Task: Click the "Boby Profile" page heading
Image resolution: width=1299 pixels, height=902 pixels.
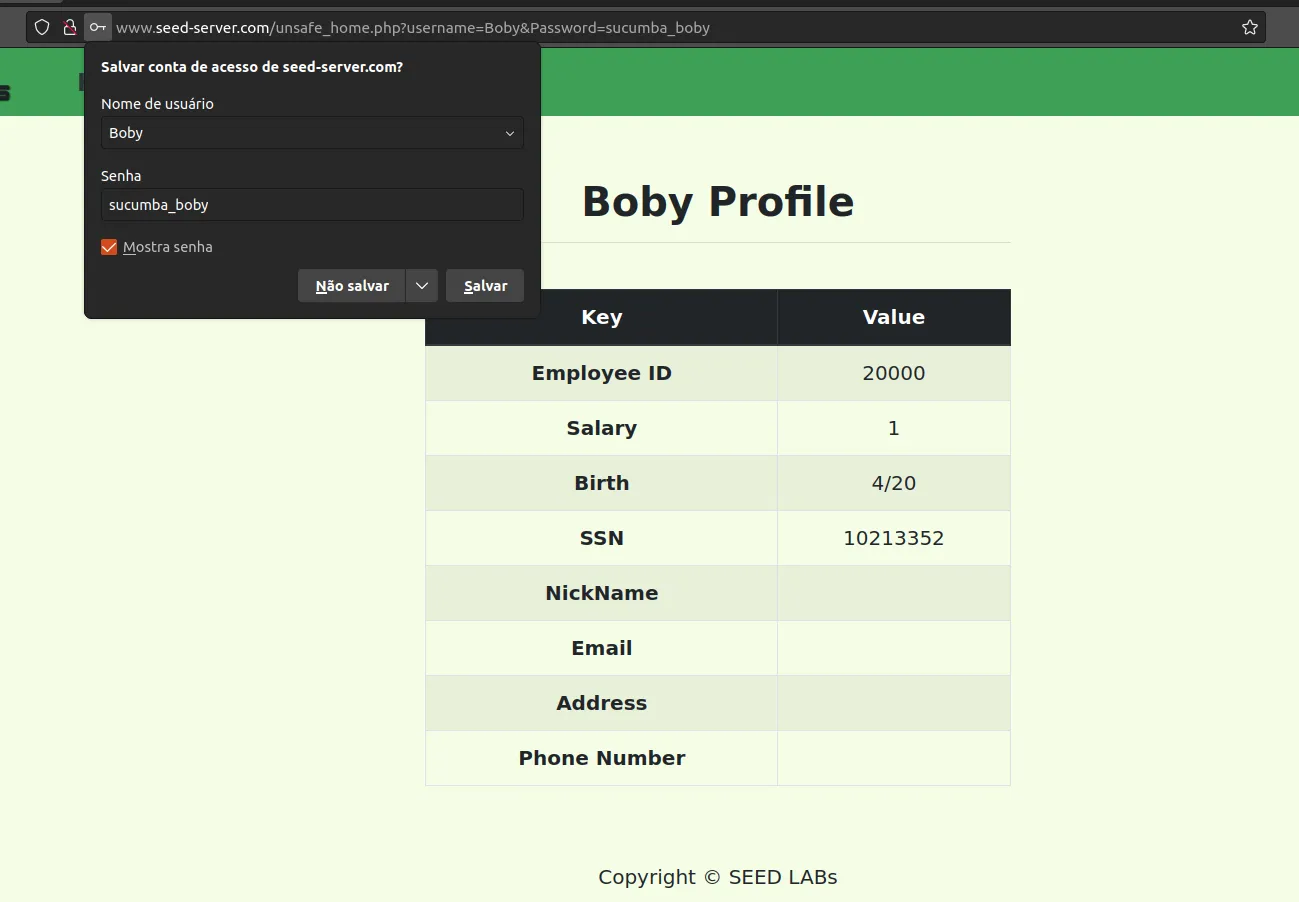Action: 717,202
